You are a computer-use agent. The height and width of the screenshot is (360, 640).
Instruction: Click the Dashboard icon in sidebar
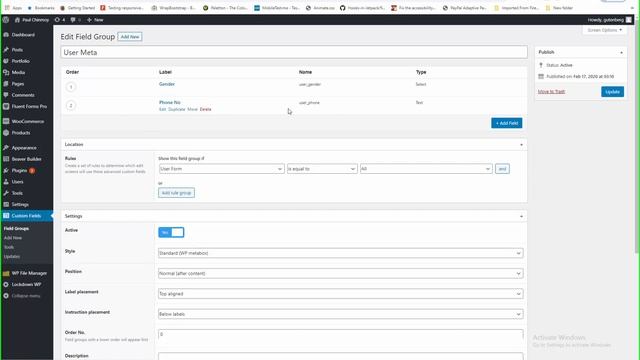pos(6,35)
